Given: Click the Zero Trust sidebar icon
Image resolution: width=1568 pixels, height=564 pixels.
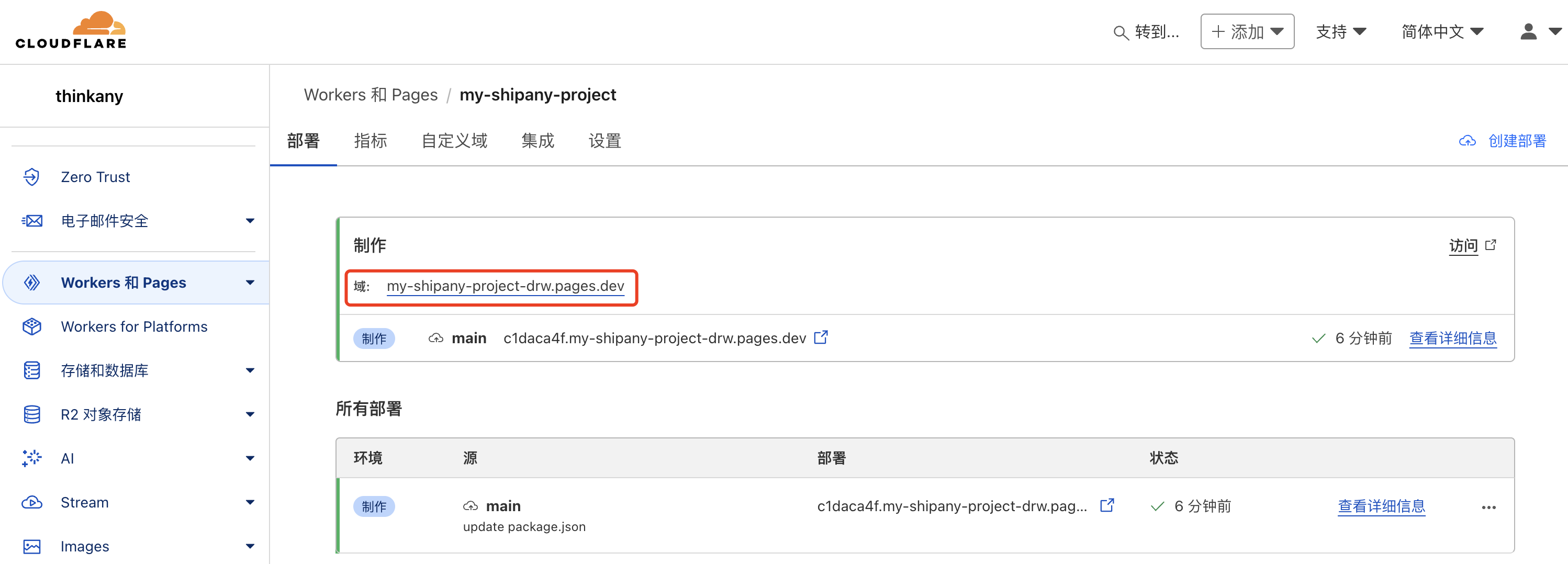Looking at the screenshot, I should (31, 177).
